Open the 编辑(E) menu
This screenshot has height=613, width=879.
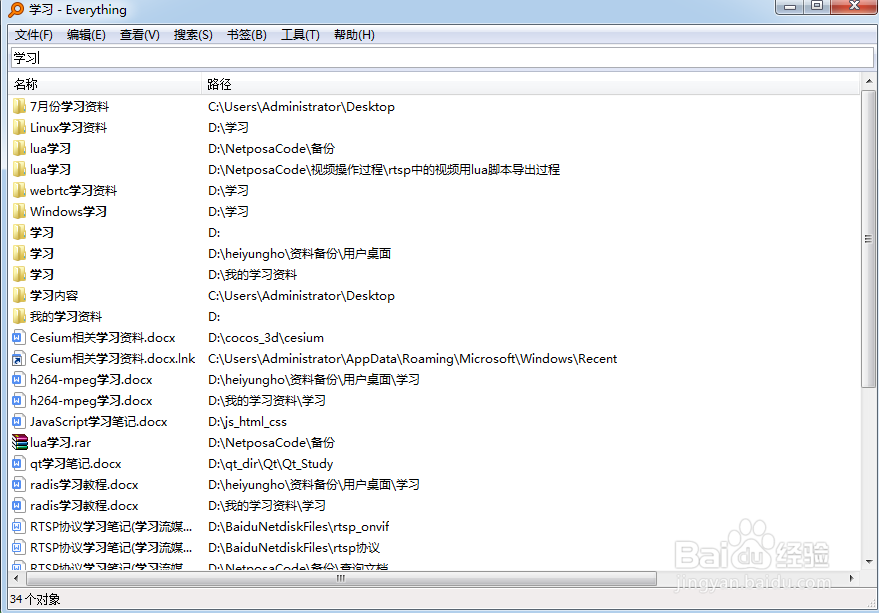[86, 35]
